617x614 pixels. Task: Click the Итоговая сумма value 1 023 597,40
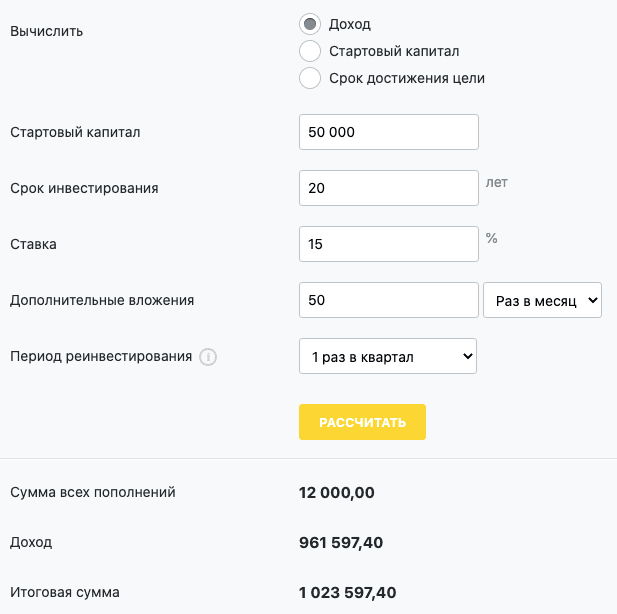pyautogui.click(x=347, y=592)
